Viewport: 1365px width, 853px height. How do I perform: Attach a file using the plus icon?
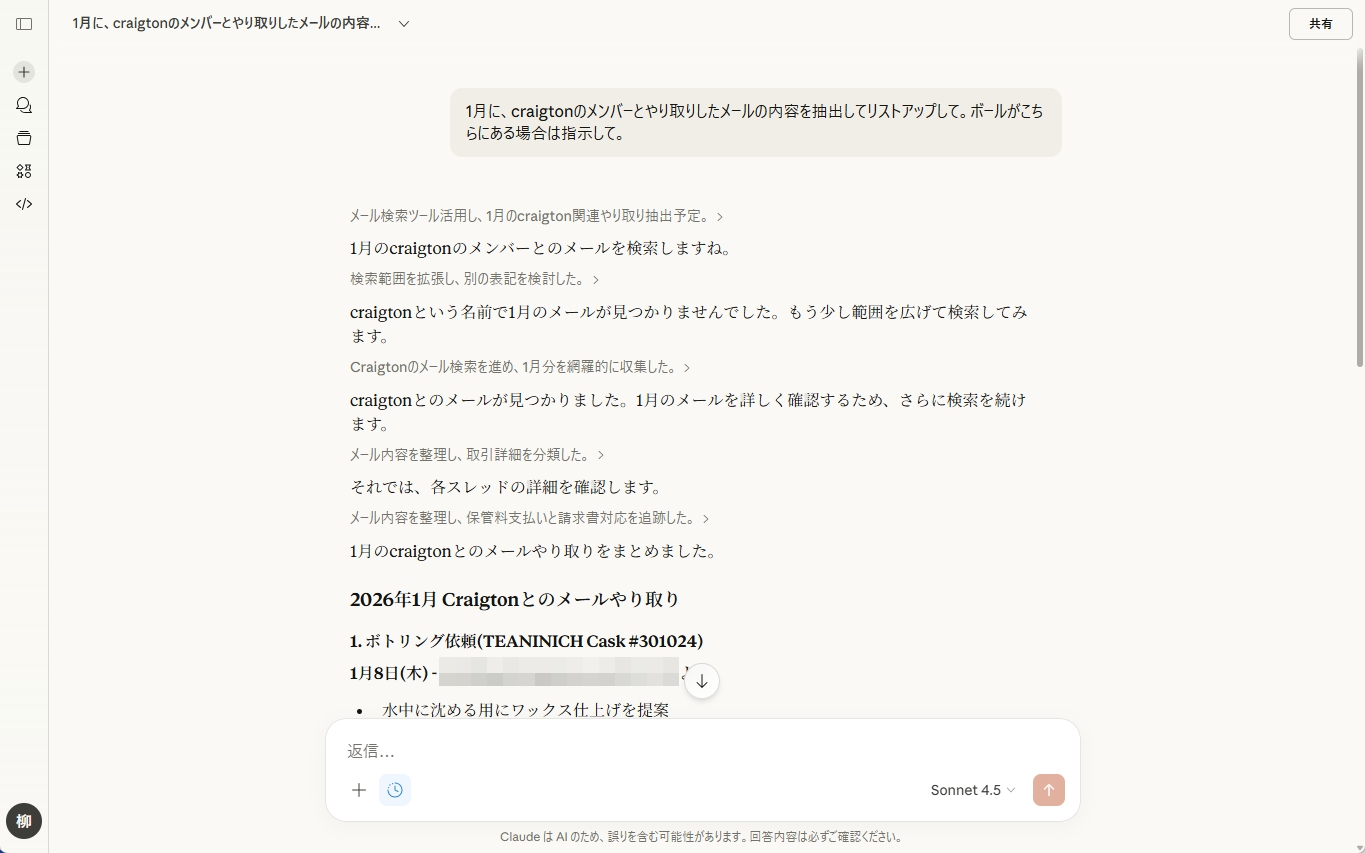coord(359,790)
